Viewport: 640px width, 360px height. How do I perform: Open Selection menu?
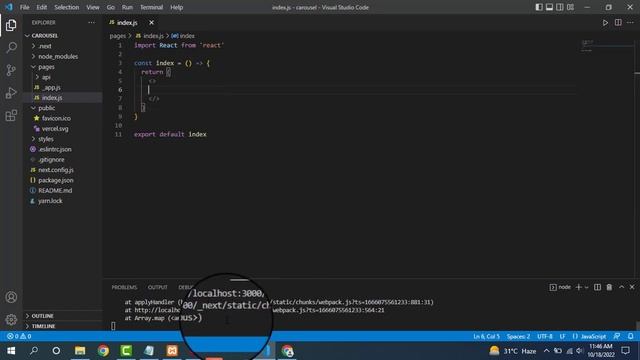(67, 7)
